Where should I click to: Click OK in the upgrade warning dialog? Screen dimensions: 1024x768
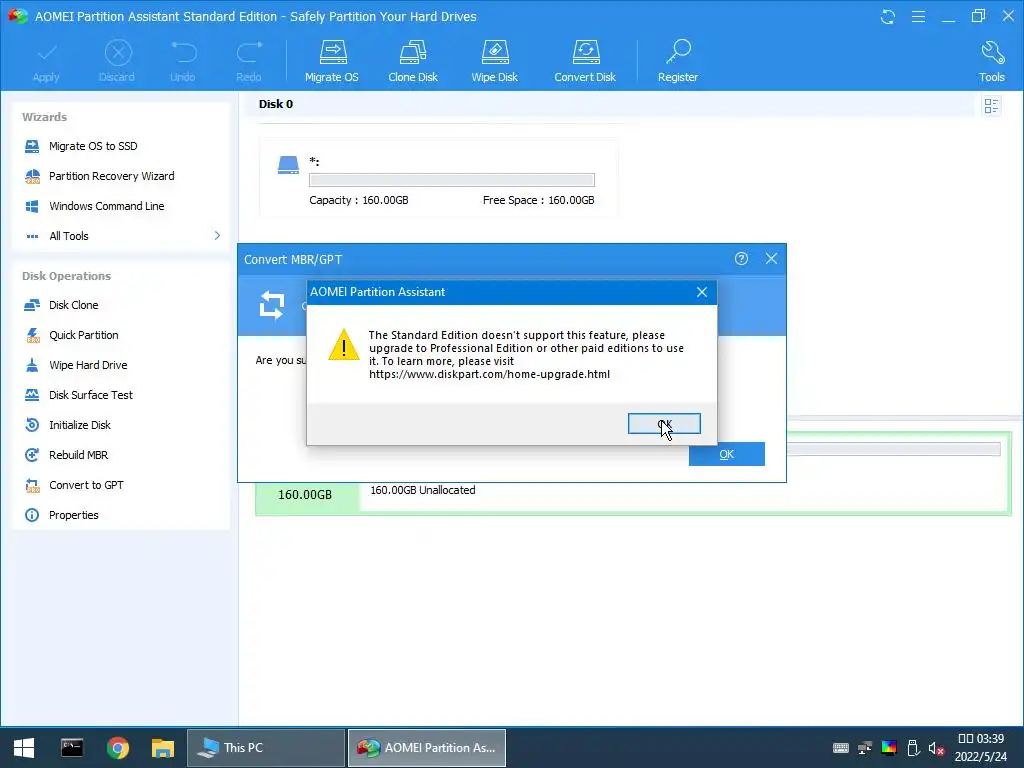664,424
